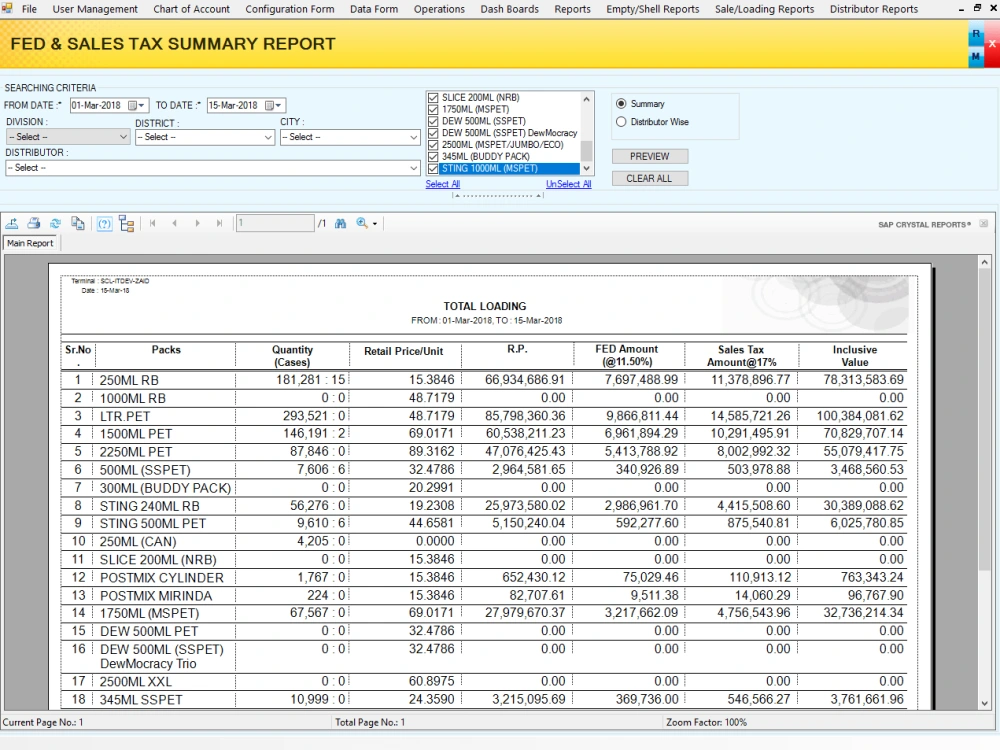Open the File menu
The width and height of the screenshot is (1000, 750).
pyautogui.click(x=29, y=9)
